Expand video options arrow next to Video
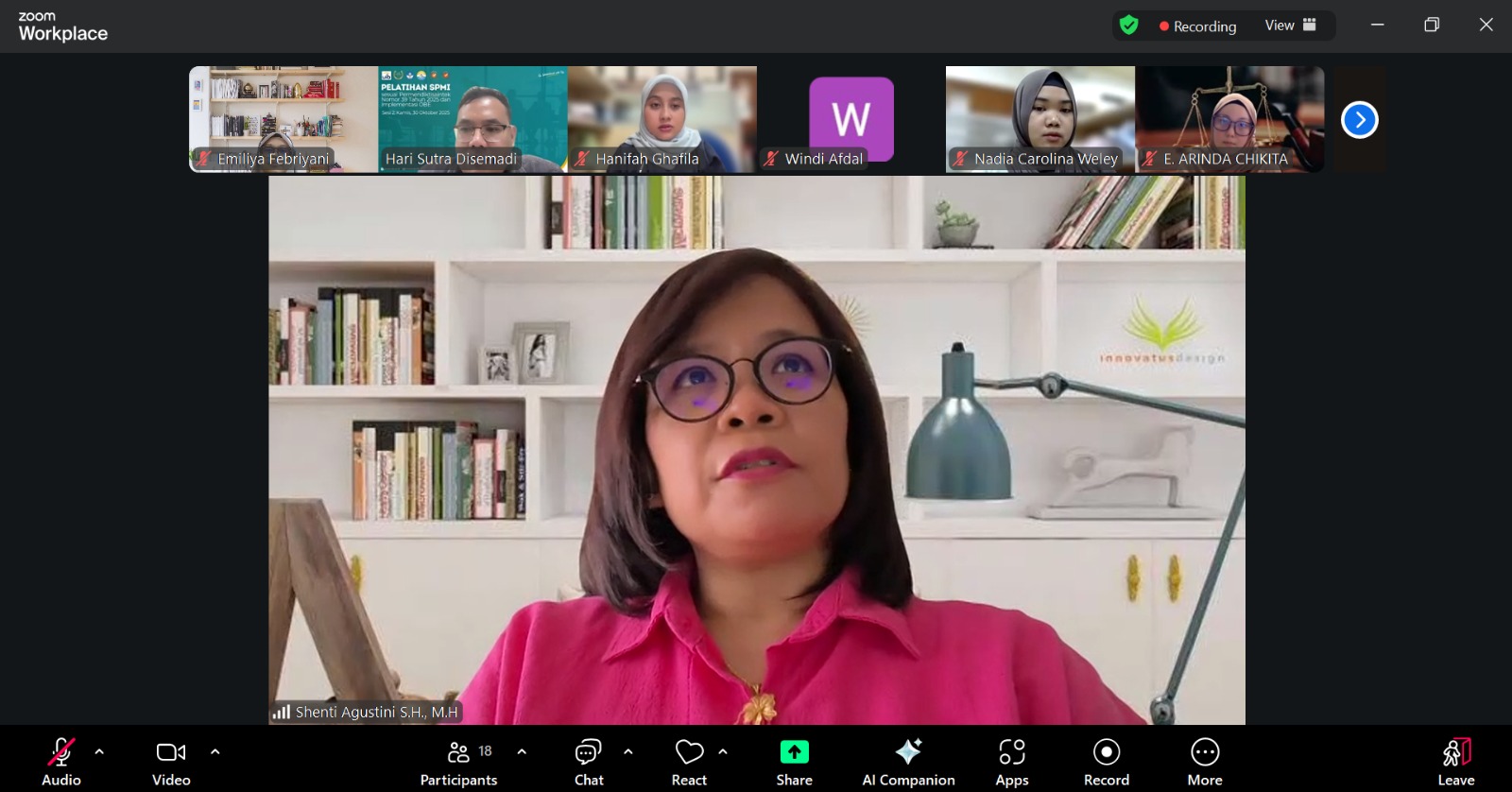Image resolution: width=1512 pixels, height=792 pixels. [215, 752]
